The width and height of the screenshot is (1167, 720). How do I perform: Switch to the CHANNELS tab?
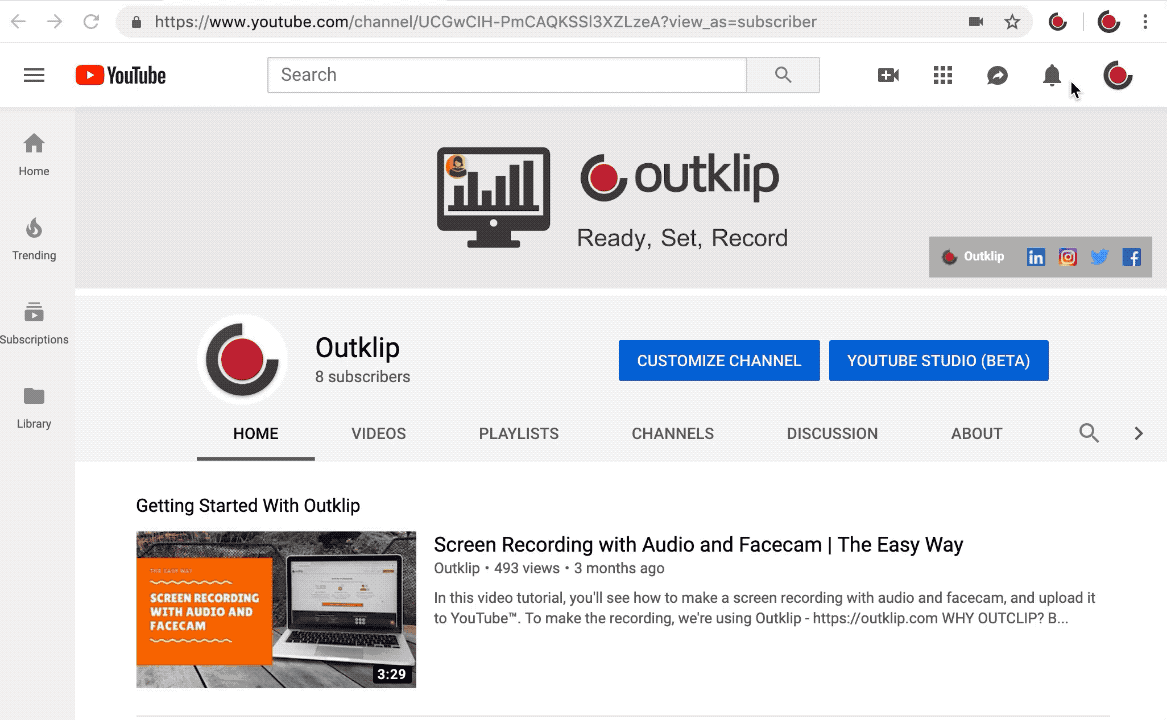point(673,434)
